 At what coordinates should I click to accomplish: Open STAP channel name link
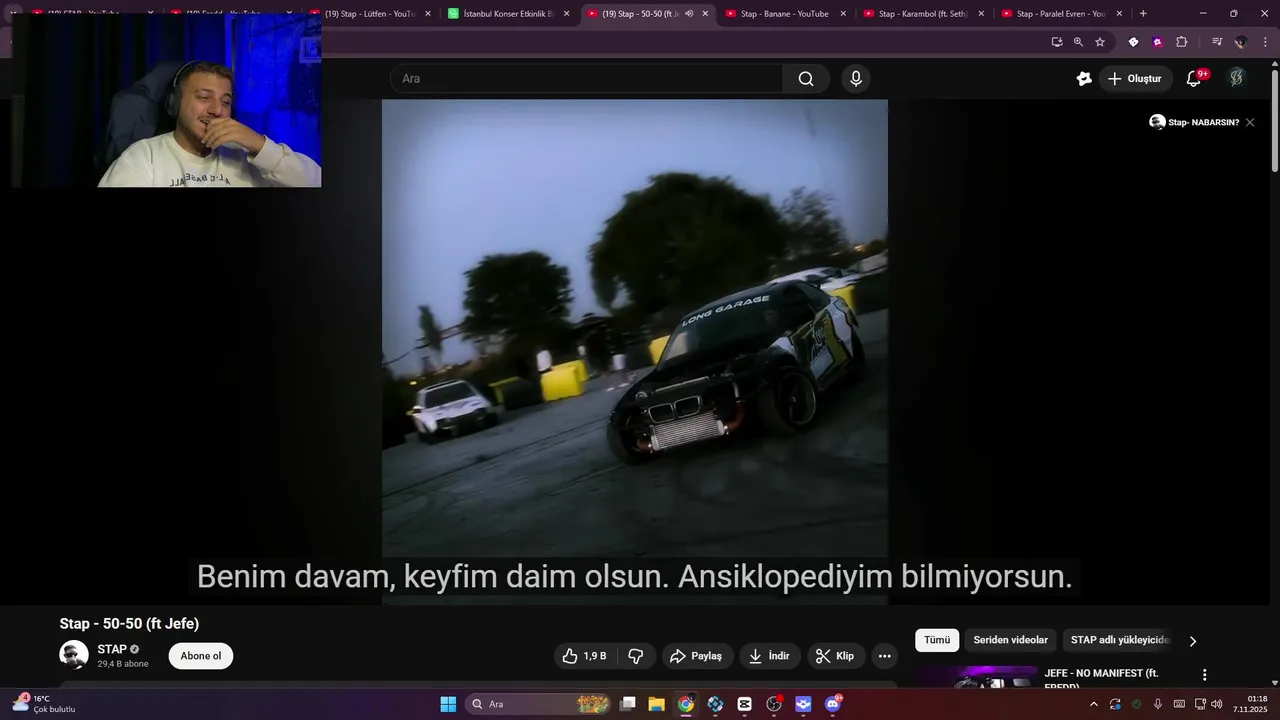112,649
